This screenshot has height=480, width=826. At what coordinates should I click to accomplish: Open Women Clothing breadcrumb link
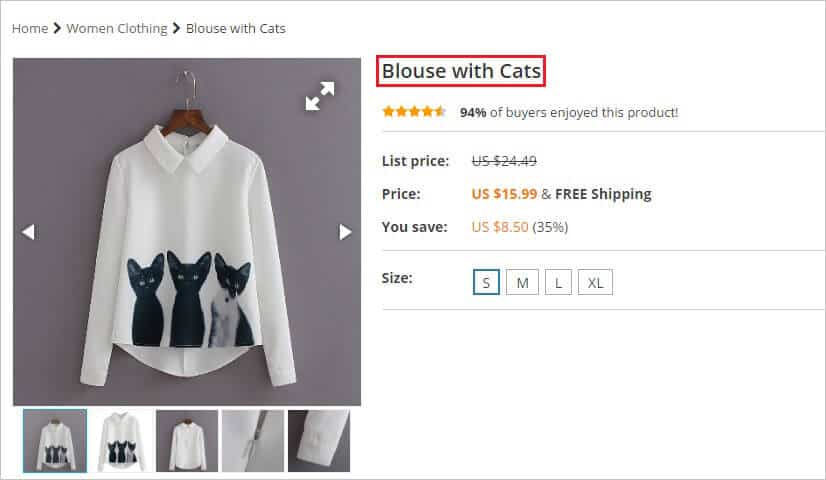pos(117,28)
